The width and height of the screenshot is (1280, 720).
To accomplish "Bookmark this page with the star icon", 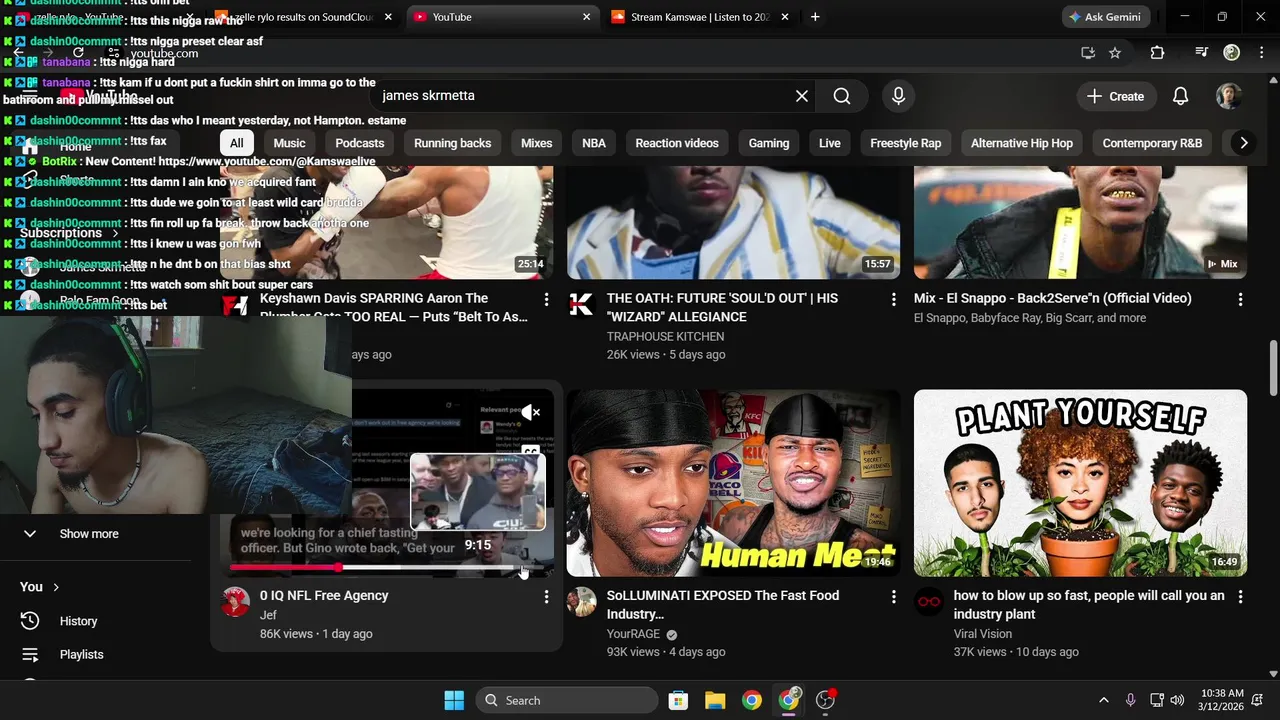I will tap(1115, 53).
